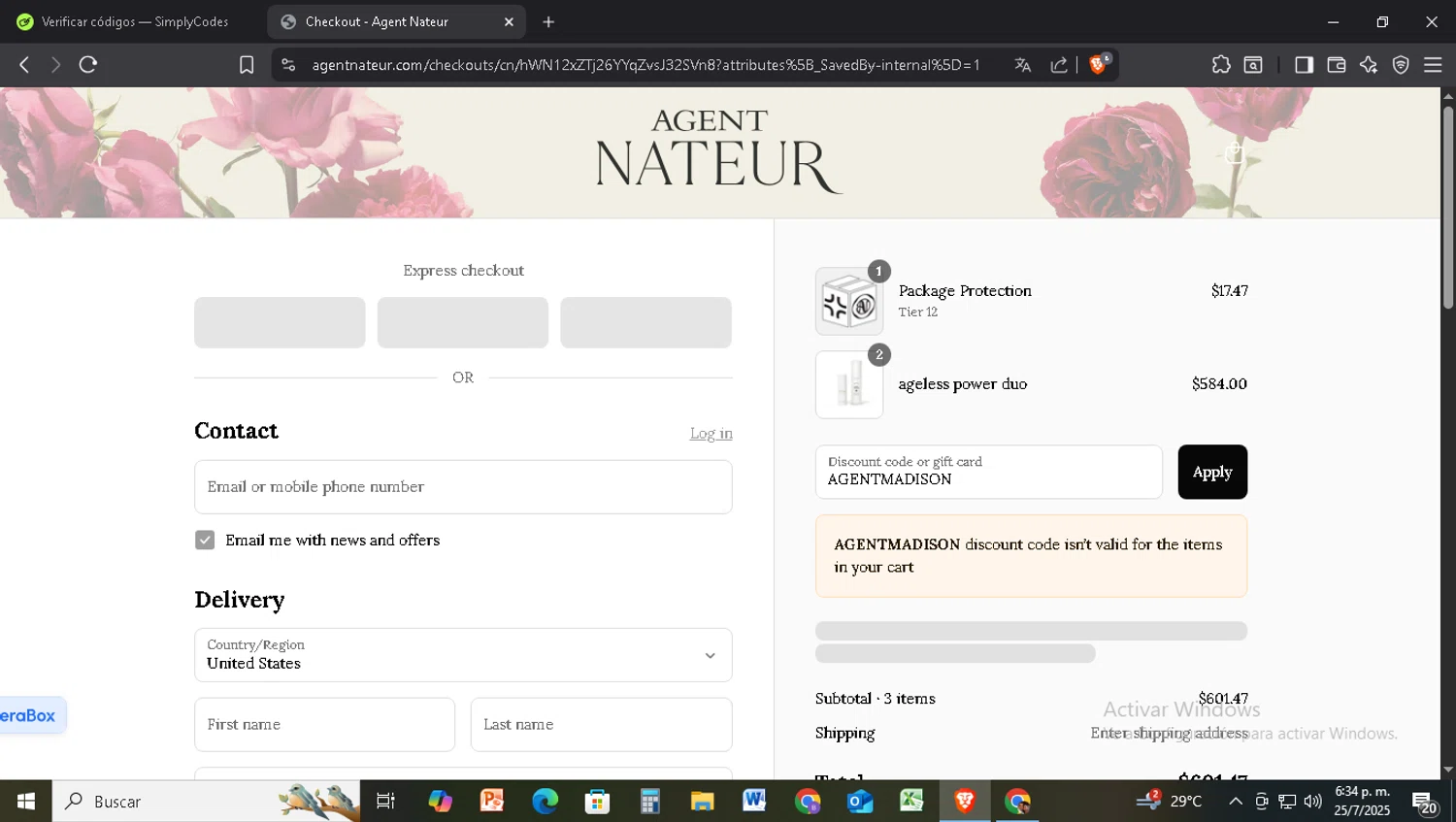The image size is (1456, 822).
Task: Open Windows Start menu
Action: (26, 801)
